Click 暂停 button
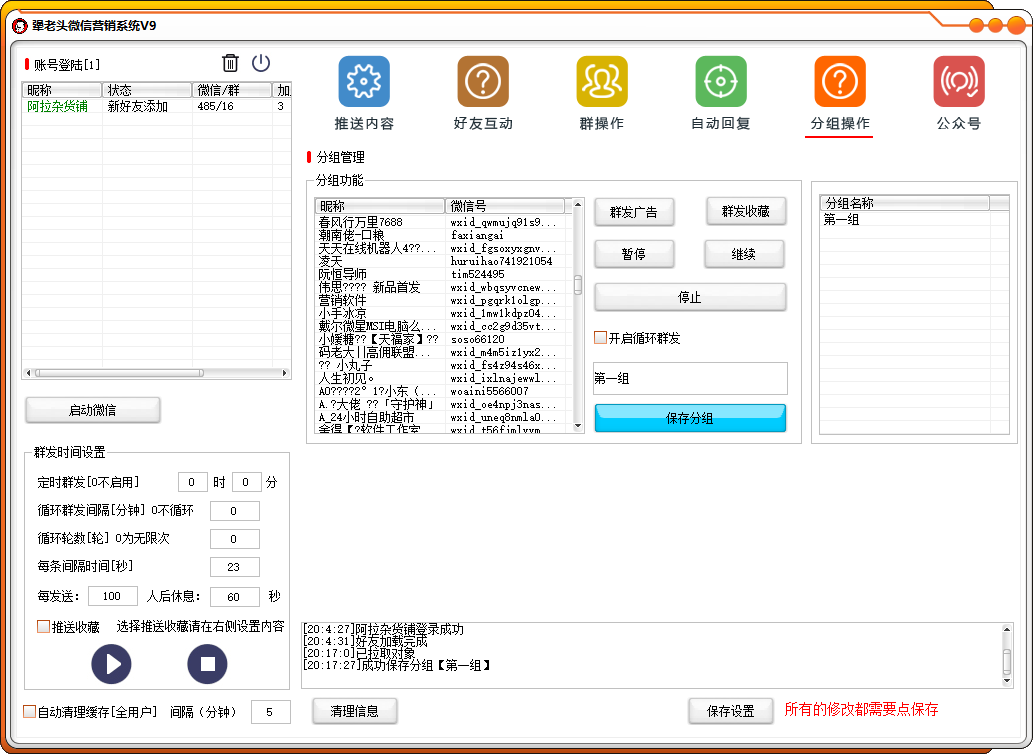This screenshot has height=754, width=1033. pos(634,254)
